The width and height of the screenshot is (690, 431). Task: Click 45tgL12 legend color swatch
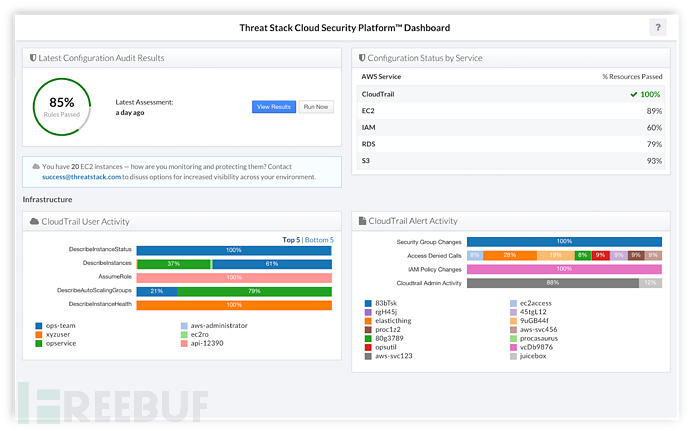tap(513, 312)
